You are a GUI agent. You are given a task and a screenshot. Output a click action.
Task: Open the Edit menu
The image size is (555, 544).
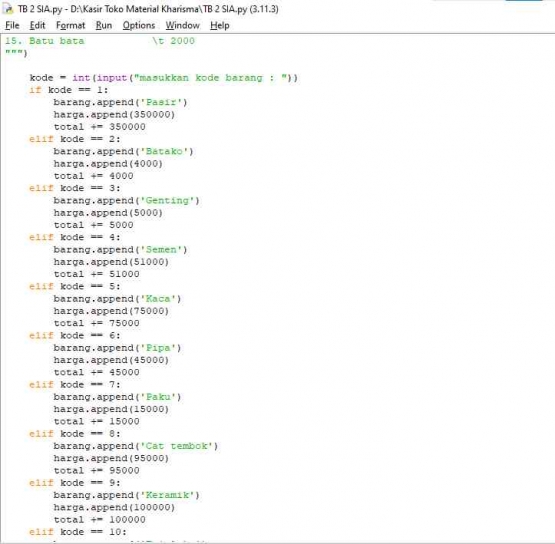coord(37,25)
